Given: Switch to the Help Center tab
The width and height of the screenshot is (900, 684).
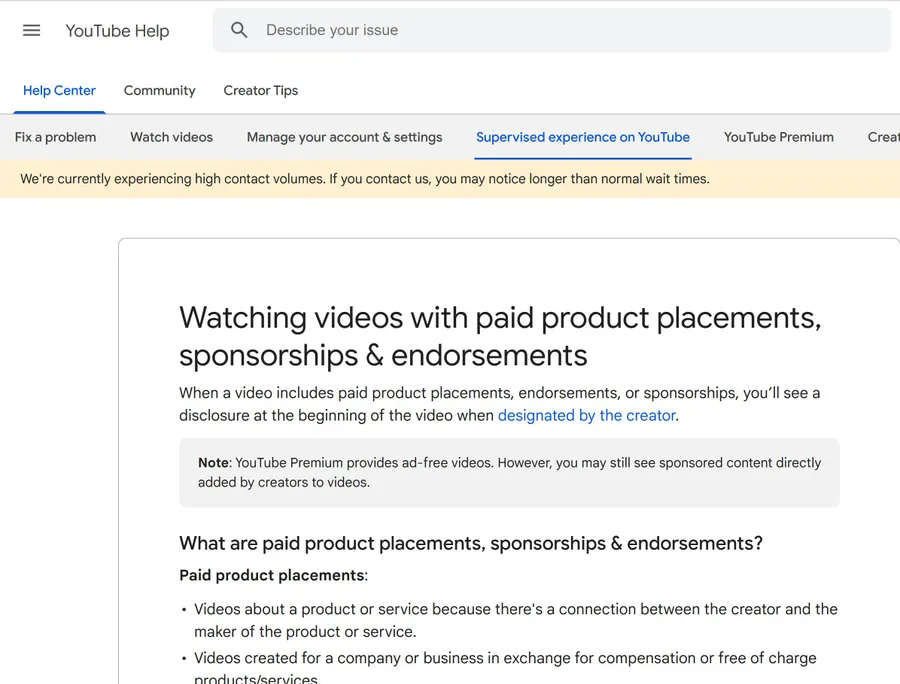Looking at the screenshot, I should (59, 90).
